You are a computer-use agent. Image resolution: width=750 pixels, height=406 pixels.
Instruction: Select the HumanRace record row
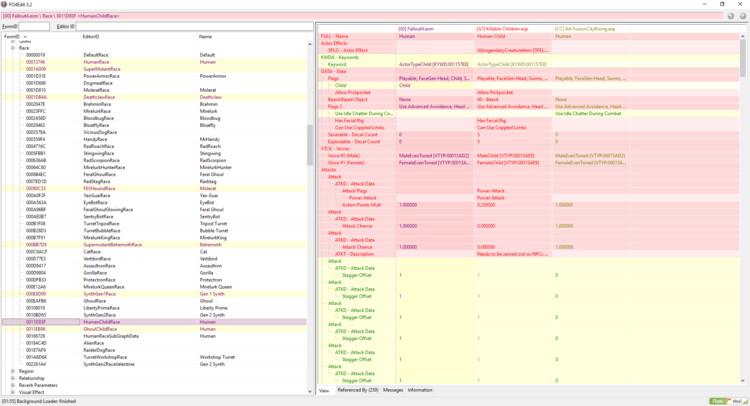(x=154, y=62)
